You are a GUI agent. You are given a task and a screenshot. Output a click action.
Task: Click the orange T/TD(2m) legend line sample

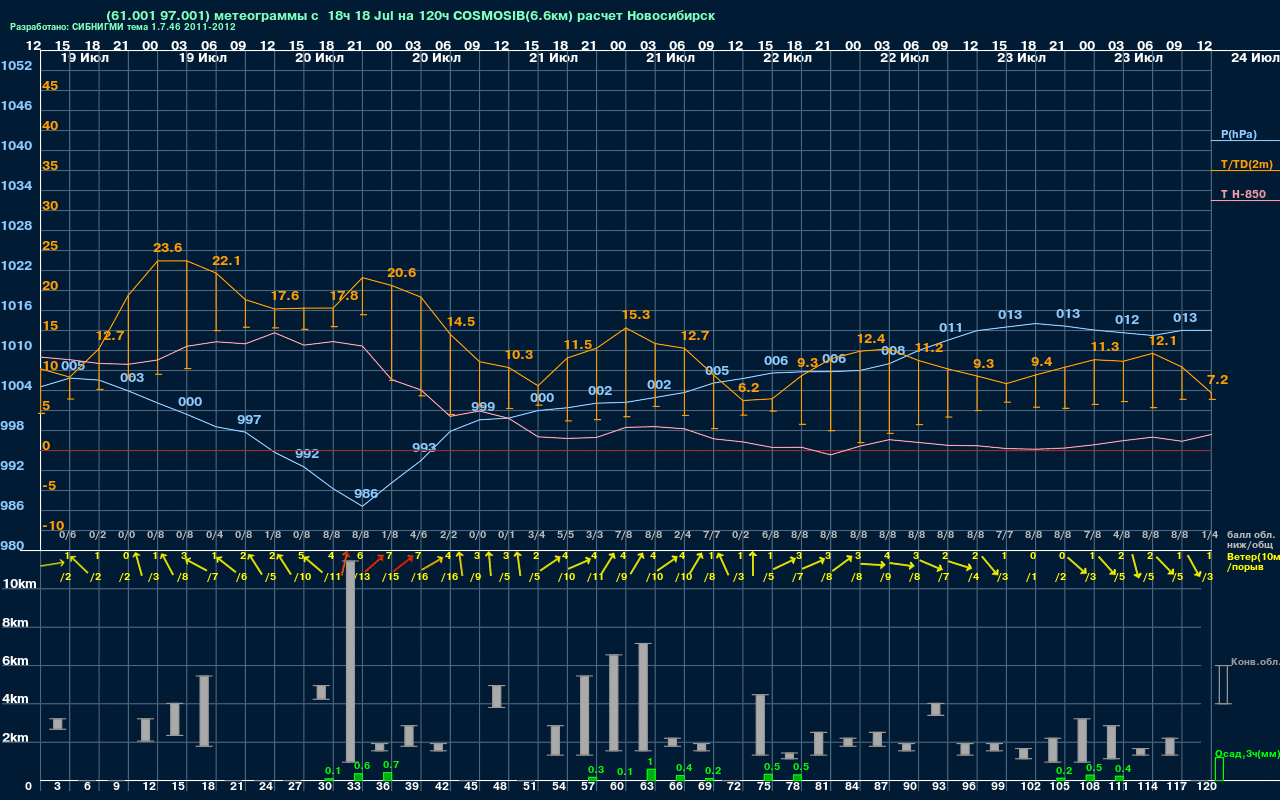[1245, 171]
